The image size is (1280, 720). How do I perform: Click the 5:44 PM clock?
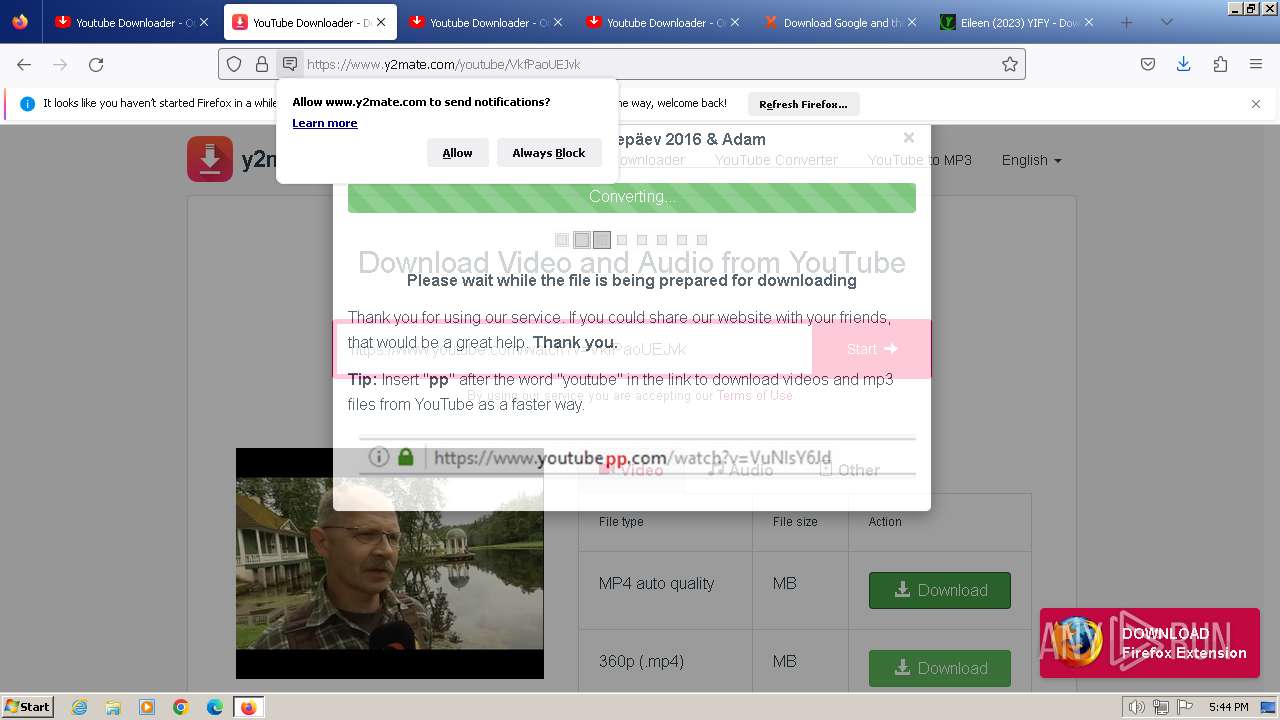pos(1228,707)
